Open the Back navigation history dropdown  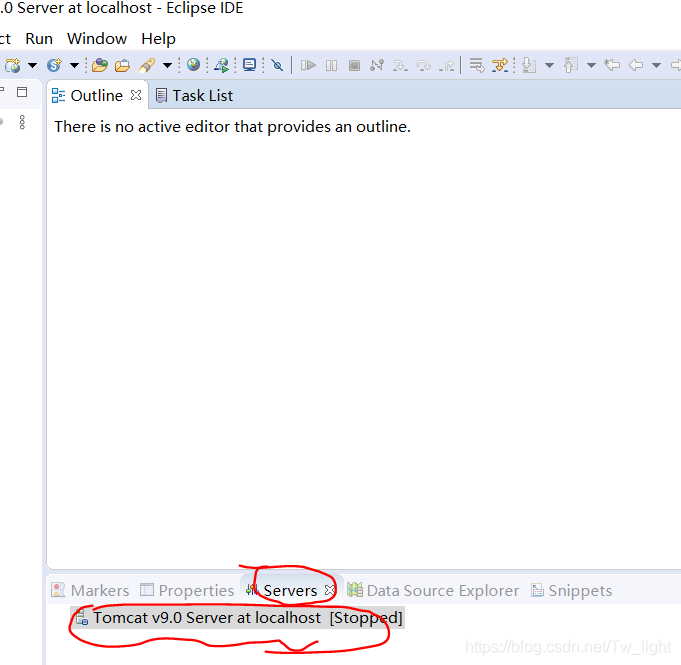tap(656, 66)
